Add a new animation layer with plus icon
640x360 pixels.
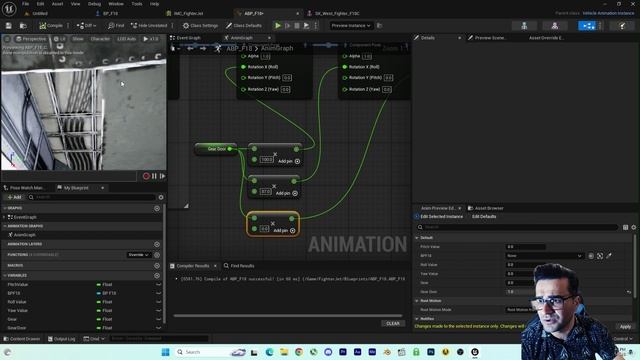[157, 244]
